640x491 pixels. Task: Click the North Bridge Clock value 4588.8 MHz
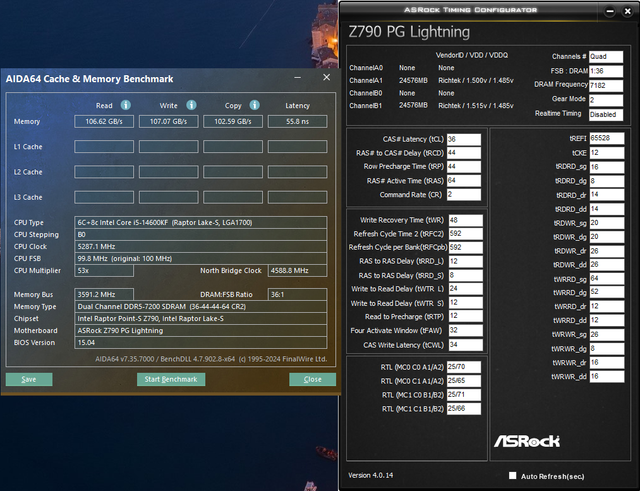(x=298, y=271)
